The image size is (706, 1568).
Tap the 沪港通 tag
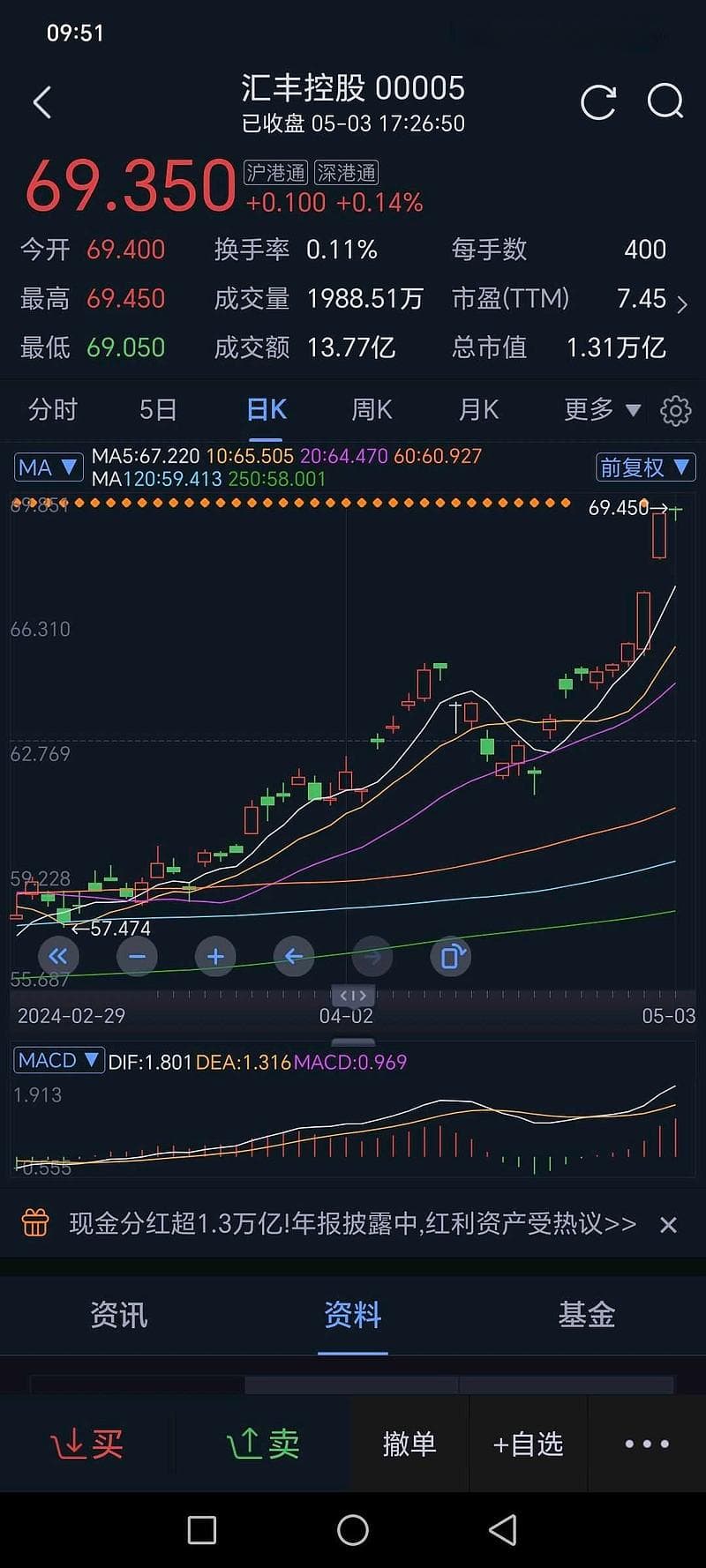click(276, 173)
